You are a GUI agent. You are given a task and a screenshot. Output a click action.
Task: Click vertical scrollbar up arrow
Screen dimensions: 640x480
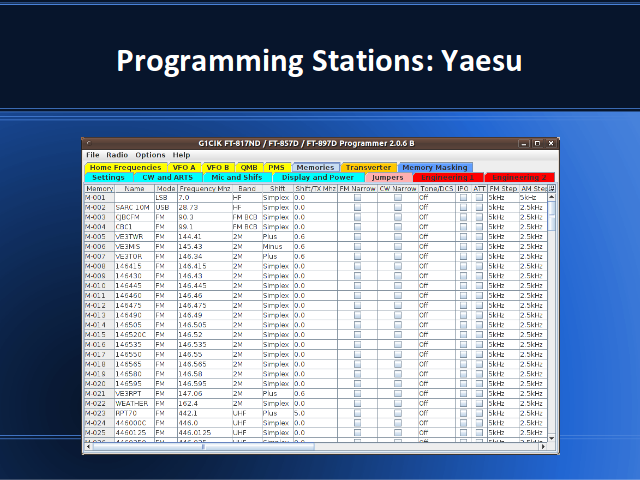coord(551,197)
